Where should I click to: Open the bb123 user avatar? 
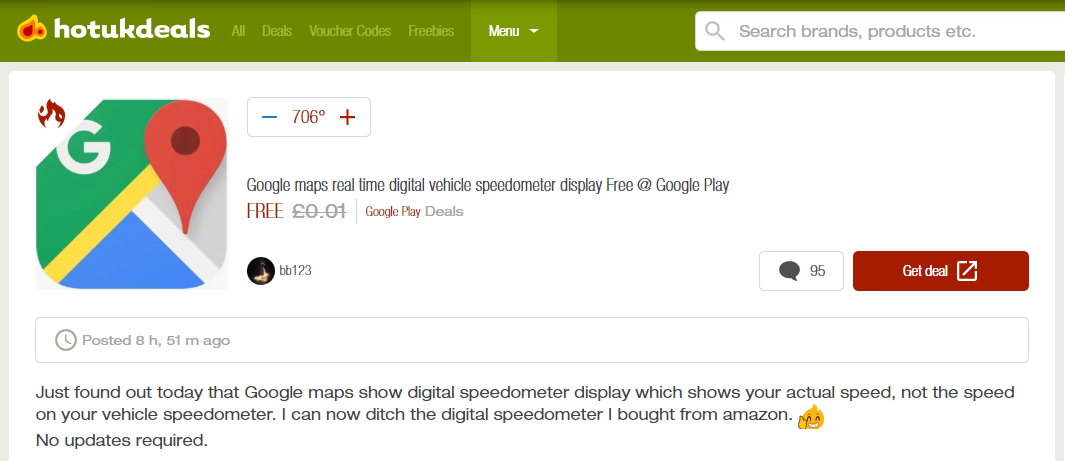261,271
